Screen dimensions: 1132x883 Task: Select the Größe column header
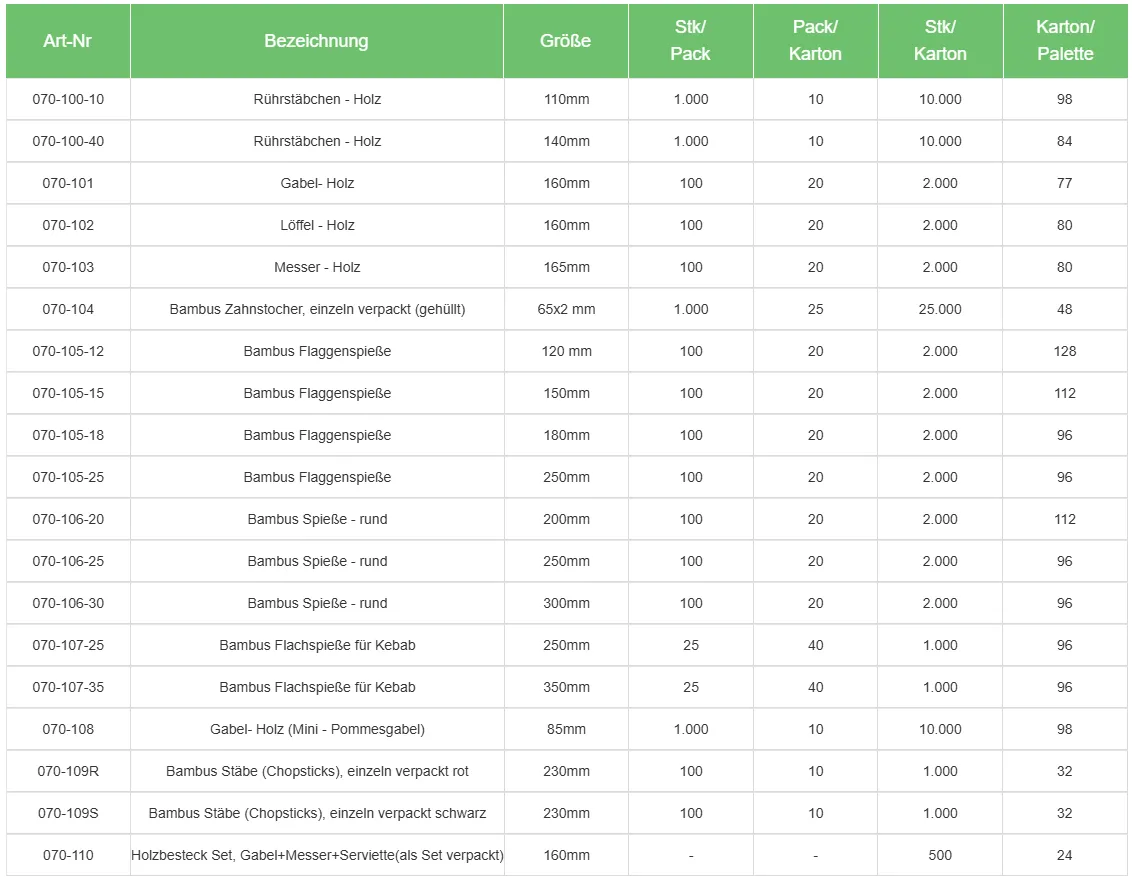565,41
